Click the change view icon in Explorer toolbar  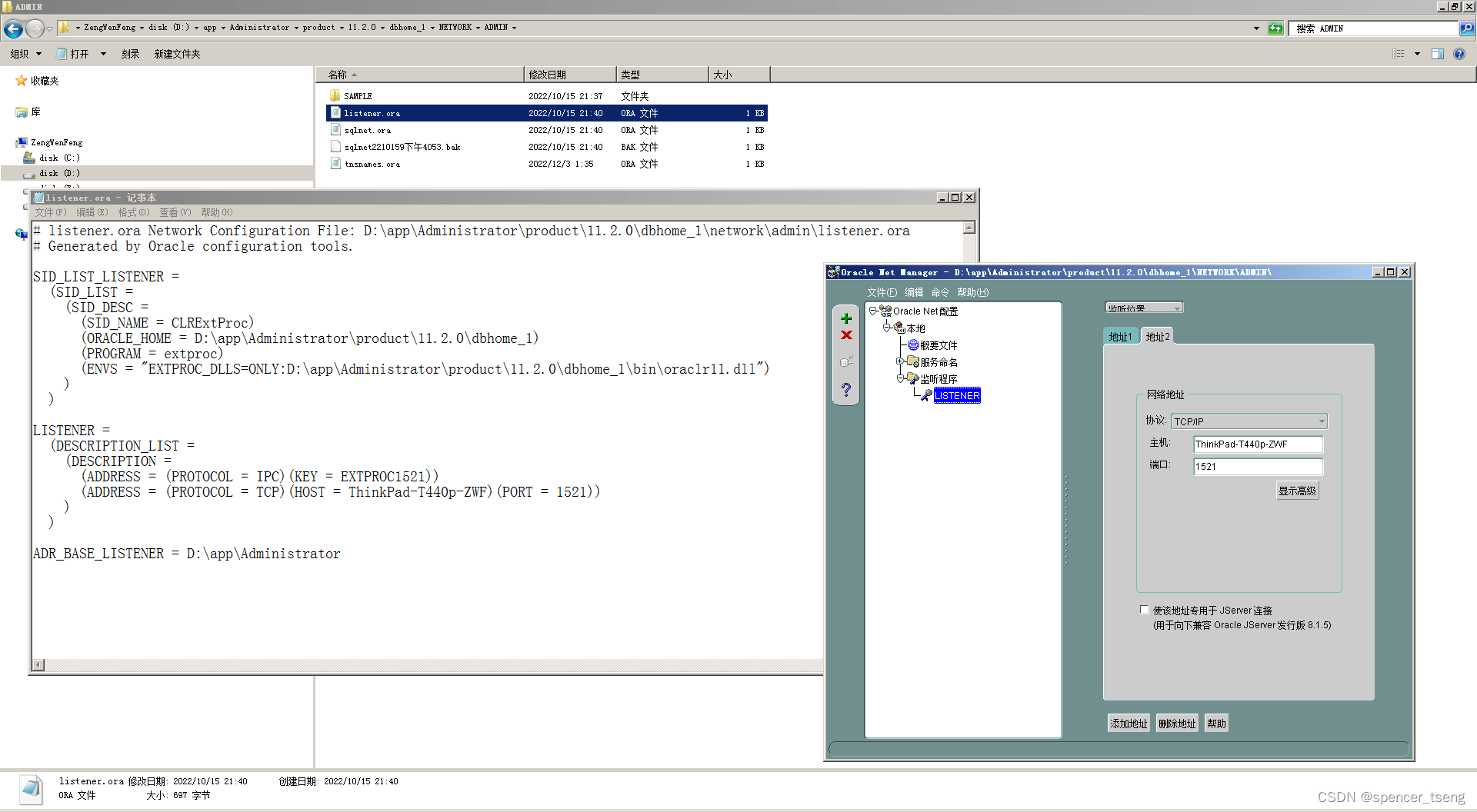(x=1399, y=54)
